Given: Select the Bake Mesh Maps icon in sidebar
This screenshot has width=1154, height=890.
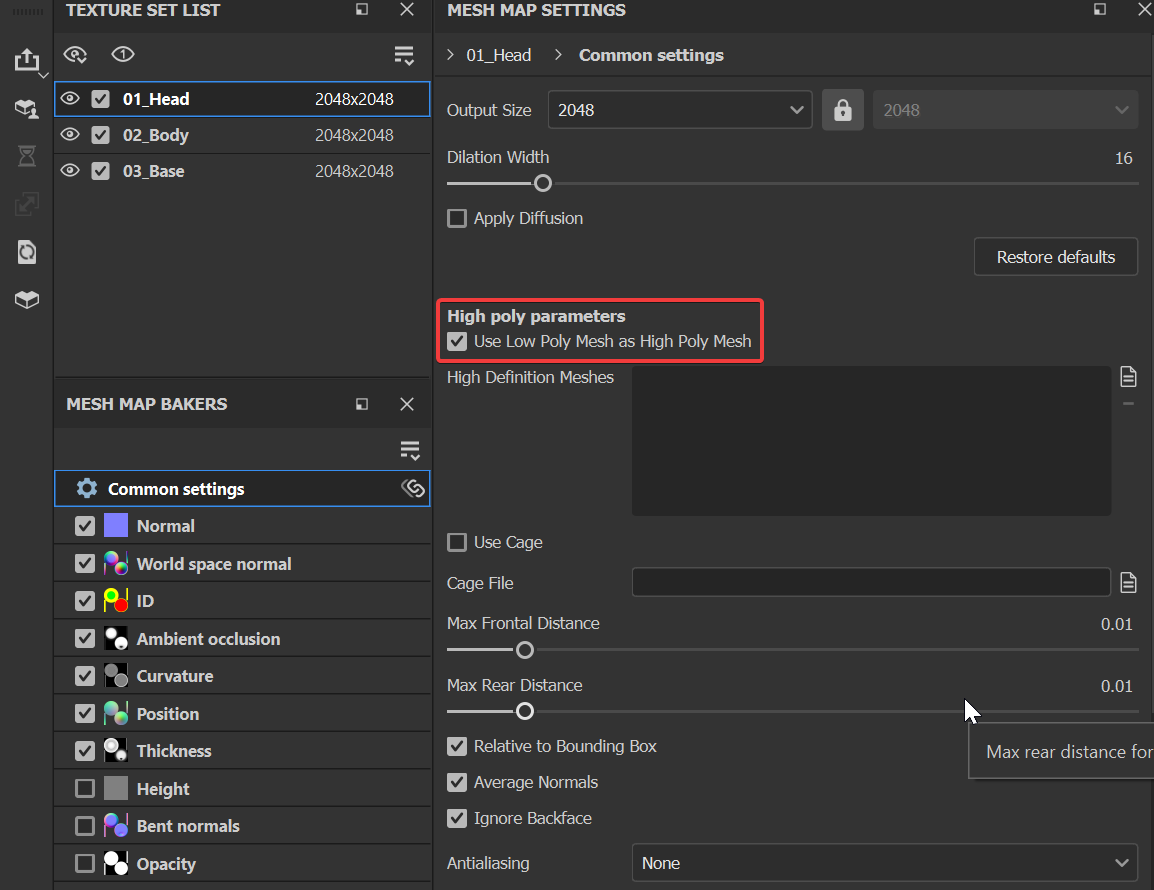Looking at the screenshot, I should [x=27, y=108].
